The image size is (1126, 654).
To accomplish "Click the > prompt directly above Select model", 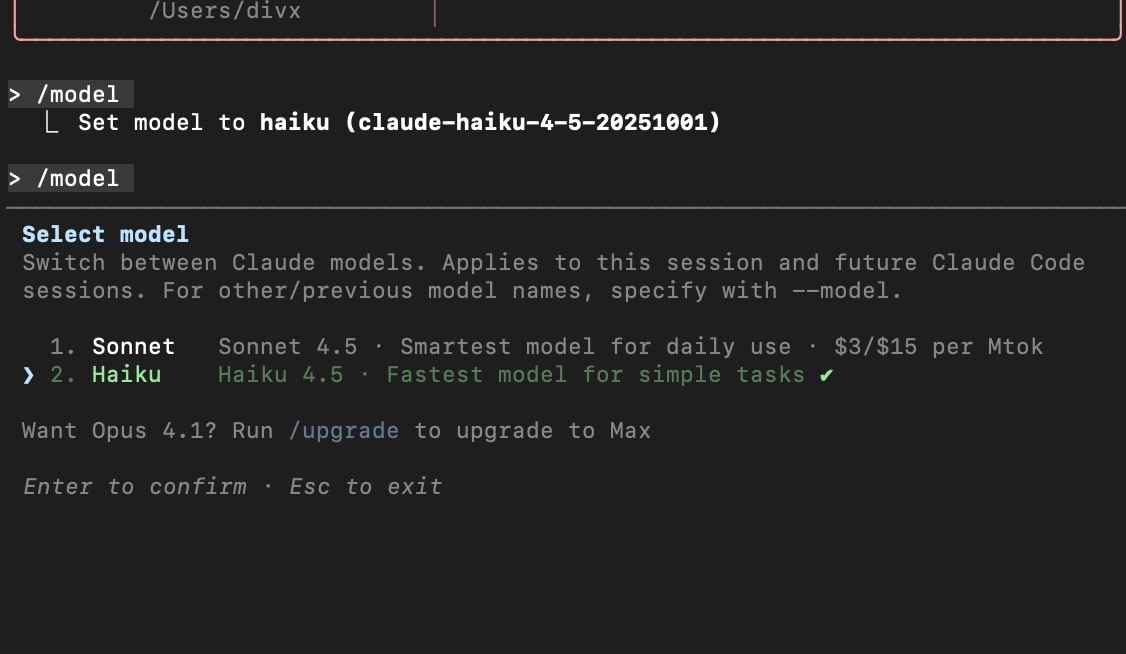I will click(15, 179).
